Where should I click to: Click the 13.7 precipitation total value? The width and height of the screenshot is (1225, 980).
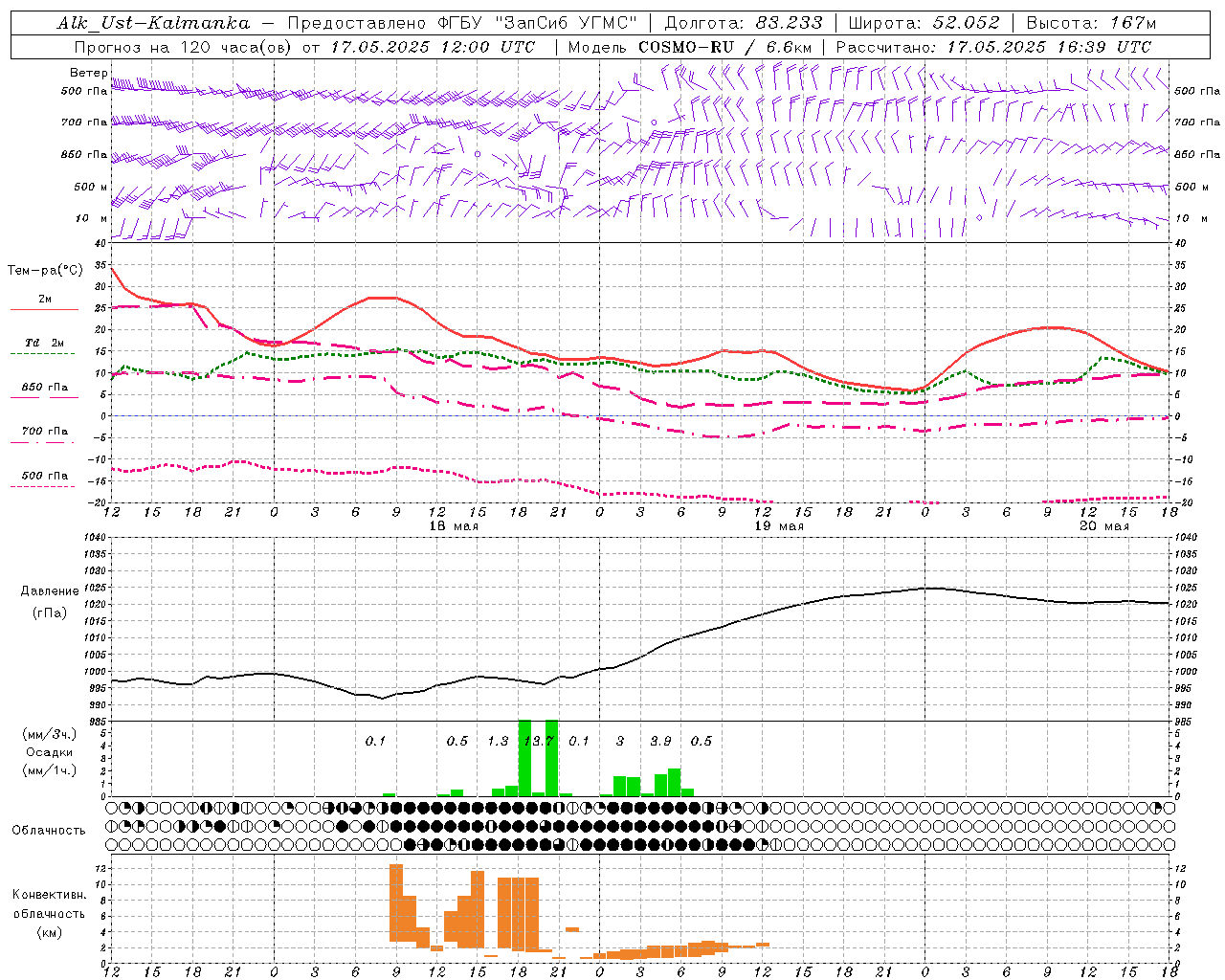[x=539, y=741]
